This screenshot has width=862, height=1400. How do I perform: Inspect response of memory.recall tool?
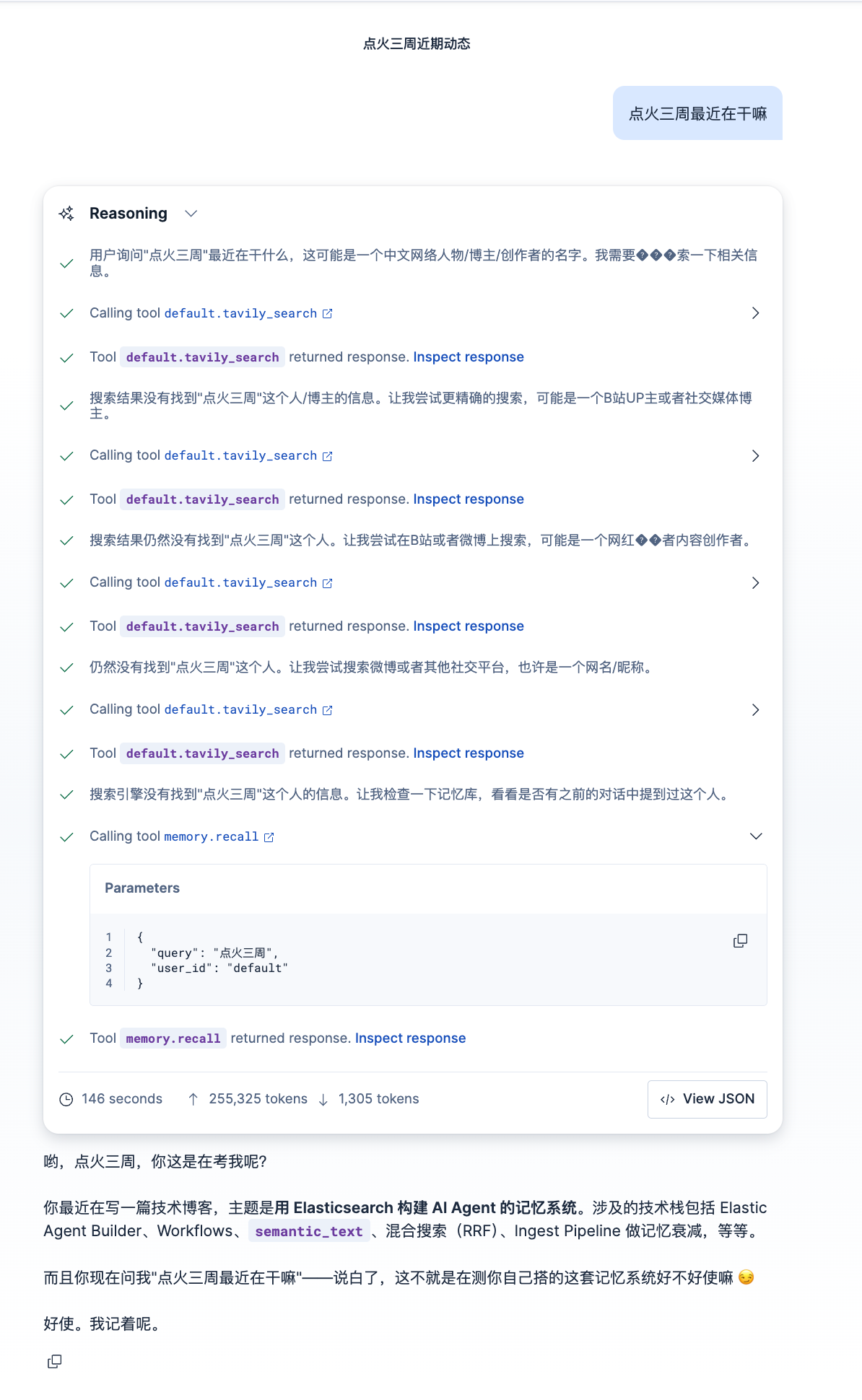[x=410, y=1038]
